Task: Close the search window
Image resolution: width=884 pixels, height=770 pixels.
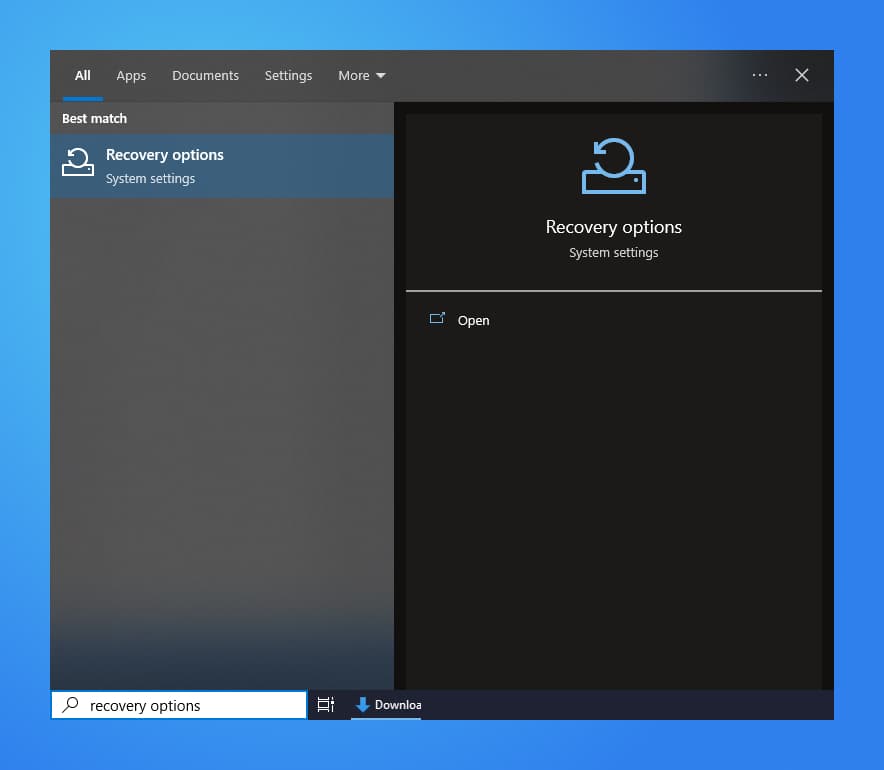Action: 801,75
